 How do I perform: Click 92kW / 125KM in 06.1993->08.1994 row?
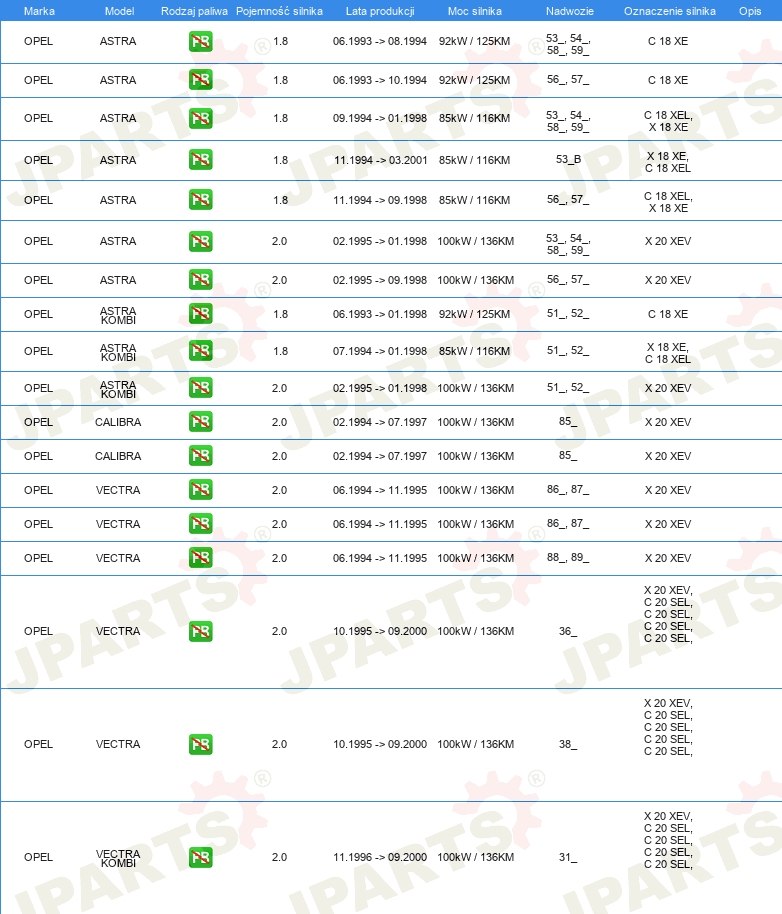[474, 41]
